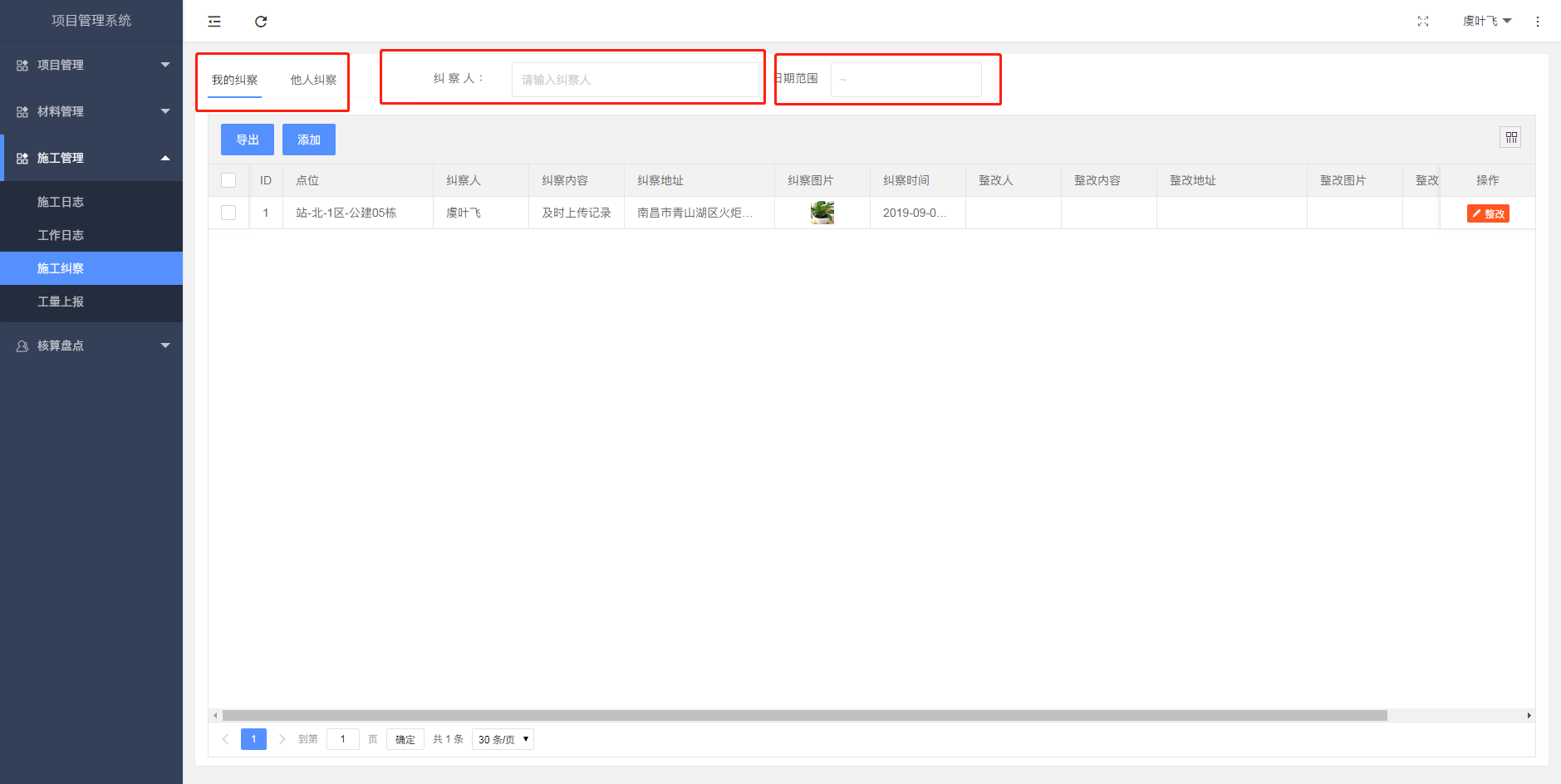The height and width of the screenshot is (784, 1561).
Task: Click the orange 整改 button
Action: point(1488,213)
